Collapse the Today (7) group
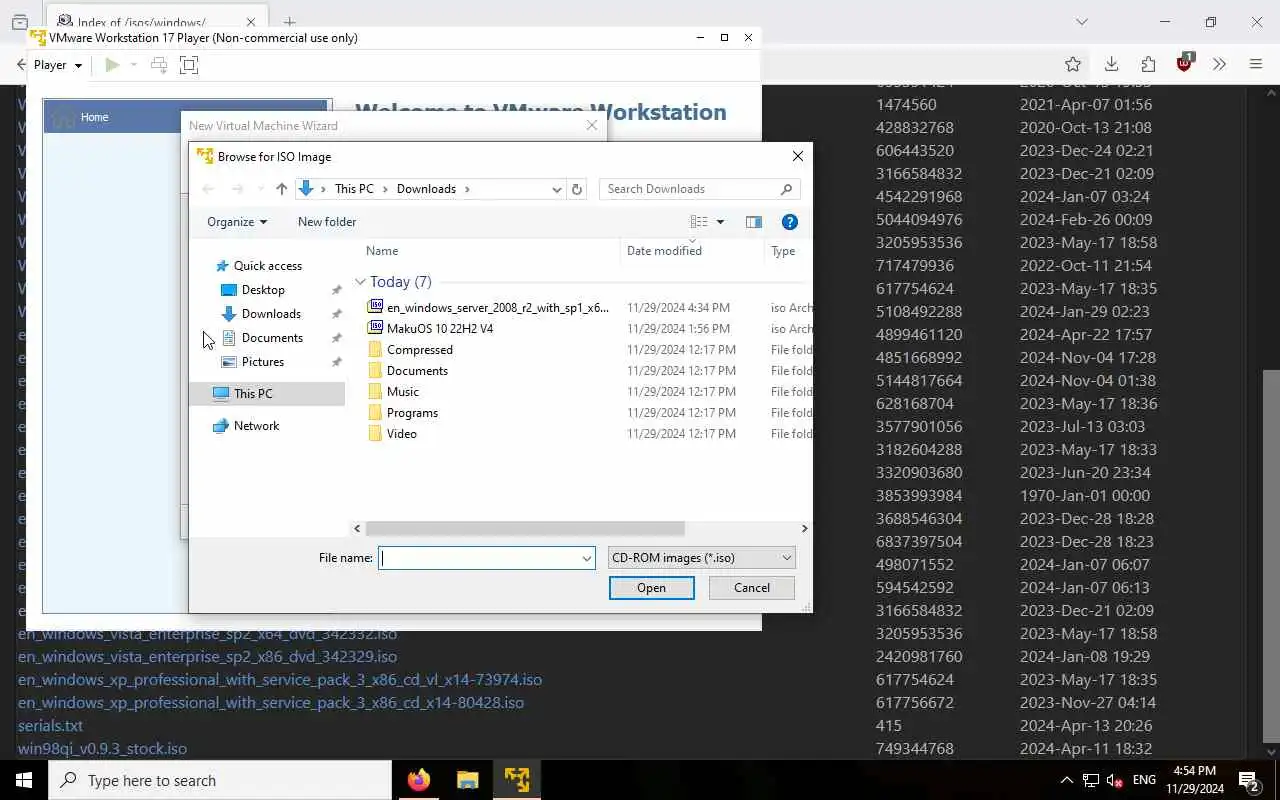Viewport: 1280px width, 800px height. pyautogui.click(x=360, y=282)
